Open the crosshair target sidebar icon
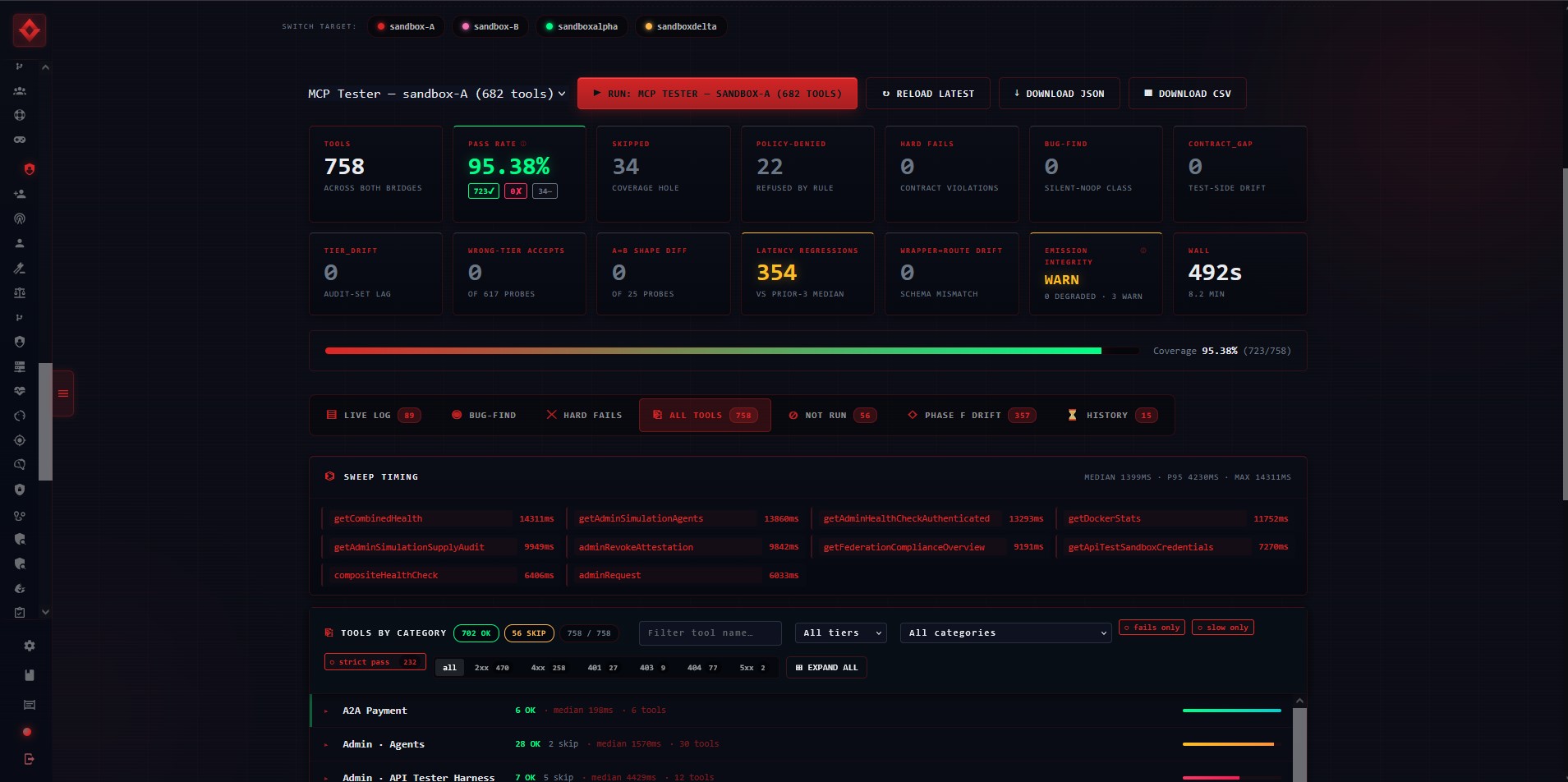 pos(20,440)
